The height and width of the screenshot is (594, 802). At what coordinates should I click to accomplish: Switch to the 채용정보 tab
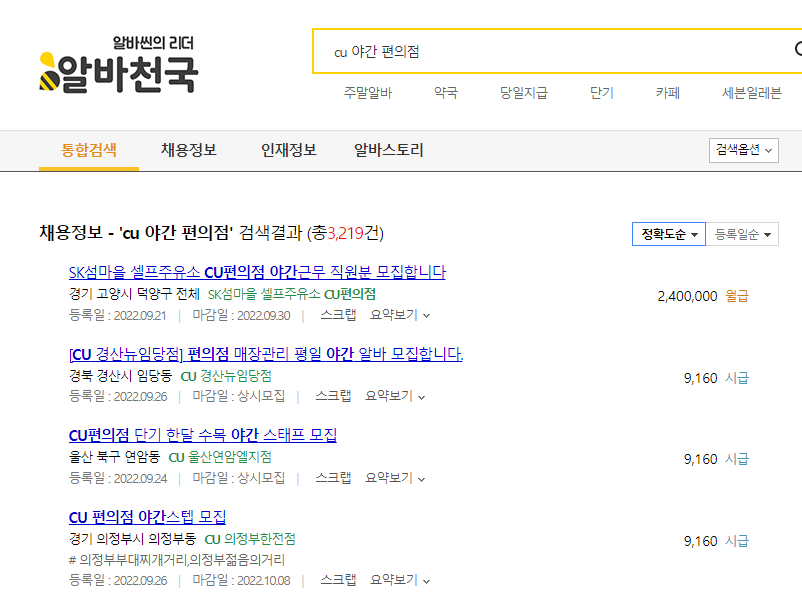point(189,150)
